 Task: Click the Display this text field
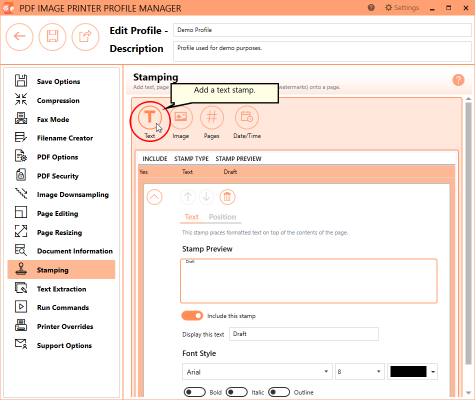(x=304, y=334)
